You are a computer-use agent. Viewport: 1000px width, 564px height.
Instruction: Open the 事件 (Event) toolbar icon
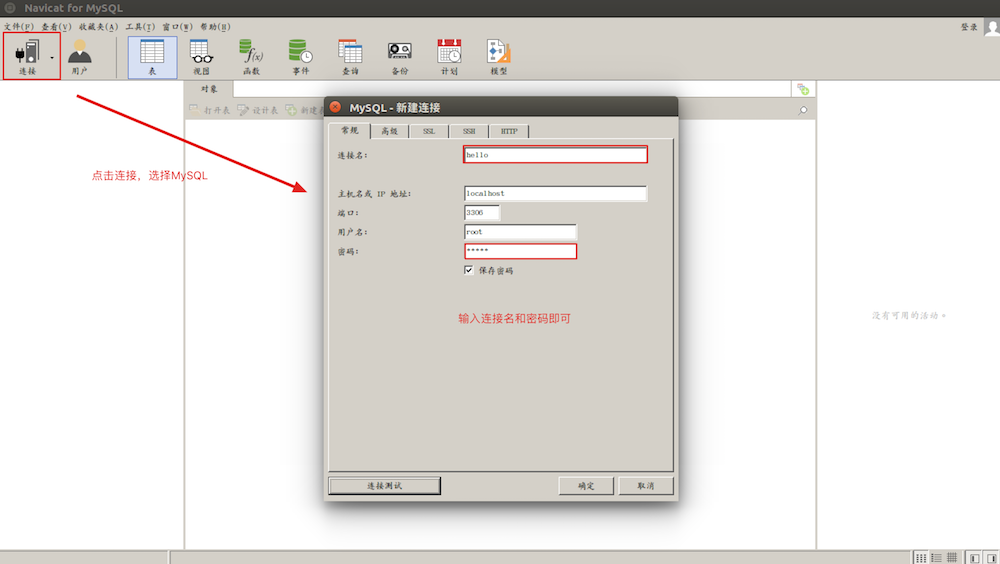coord(300,55)
